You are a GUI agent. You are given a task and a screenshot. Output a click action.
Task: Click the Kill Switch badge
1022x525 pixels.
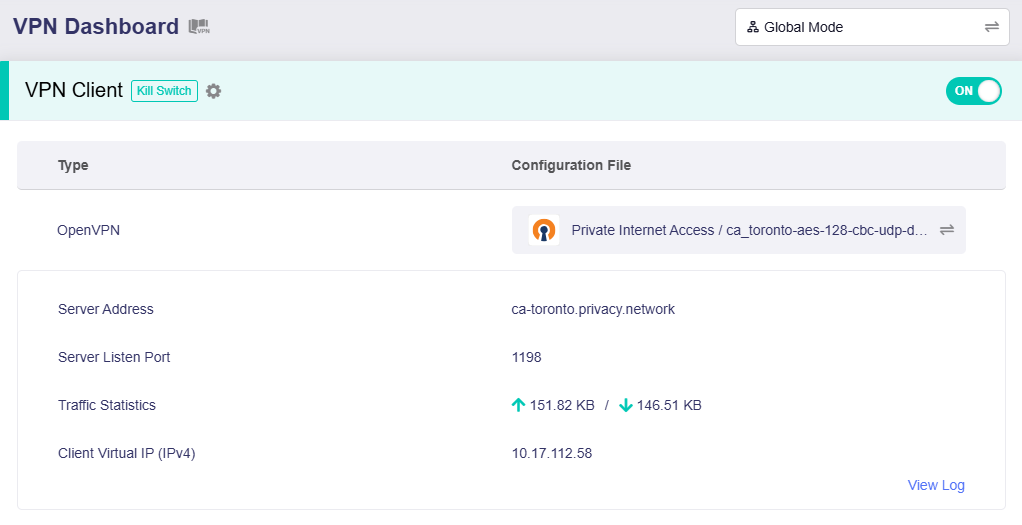(x=164, y=91)
